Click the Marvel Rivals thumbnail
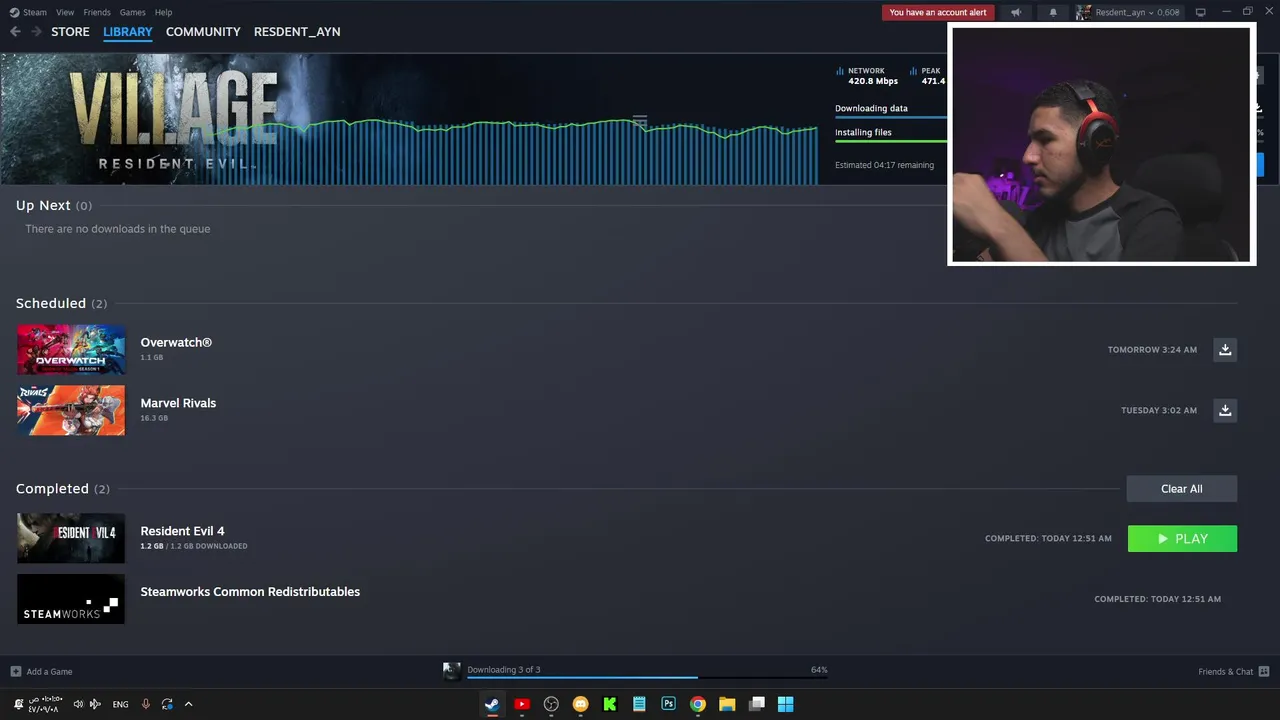Viewport: 1280px width, 720px height. tap(71, 410)
